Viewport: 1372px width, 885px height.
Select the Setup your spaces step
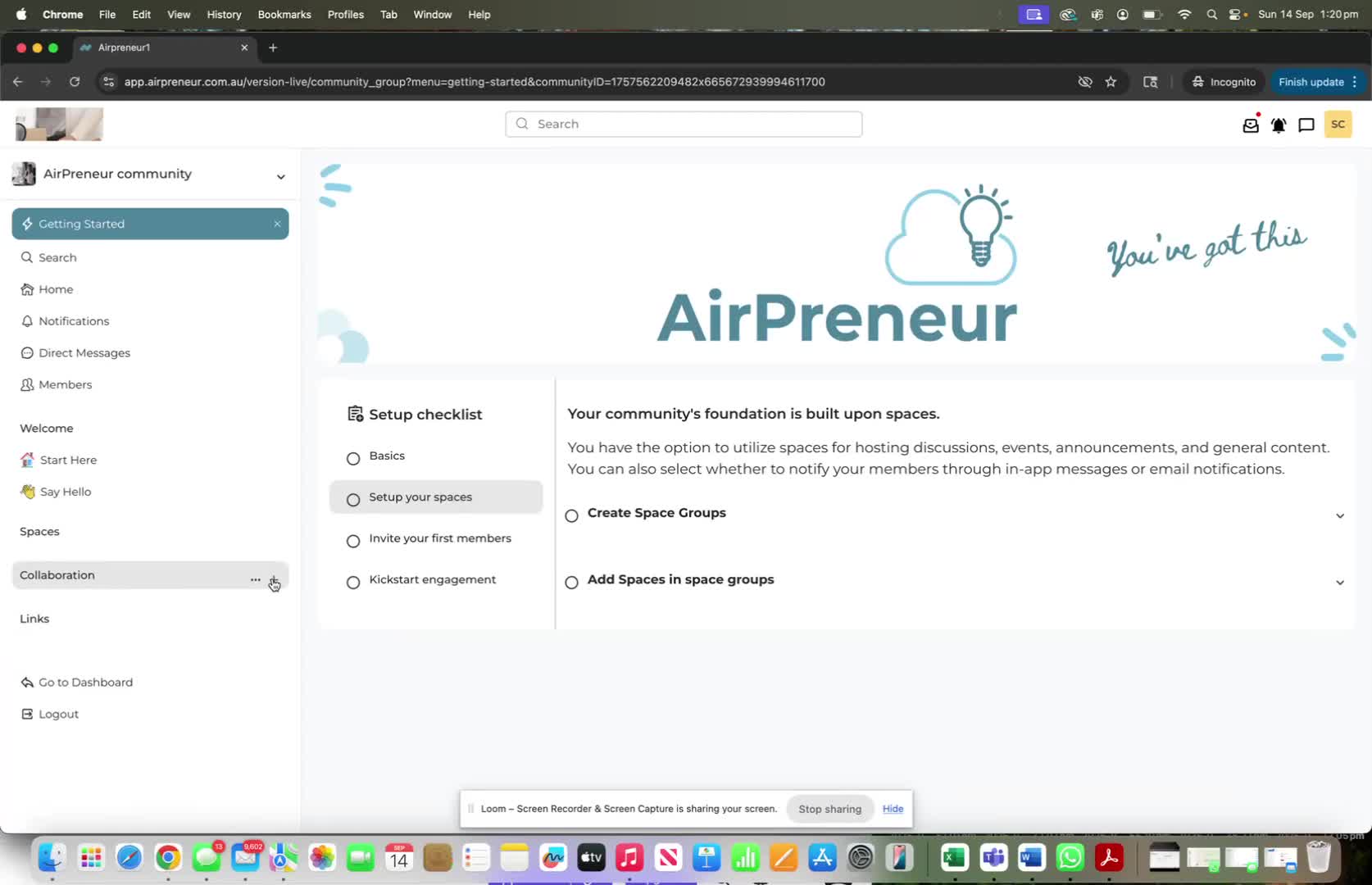436,497
